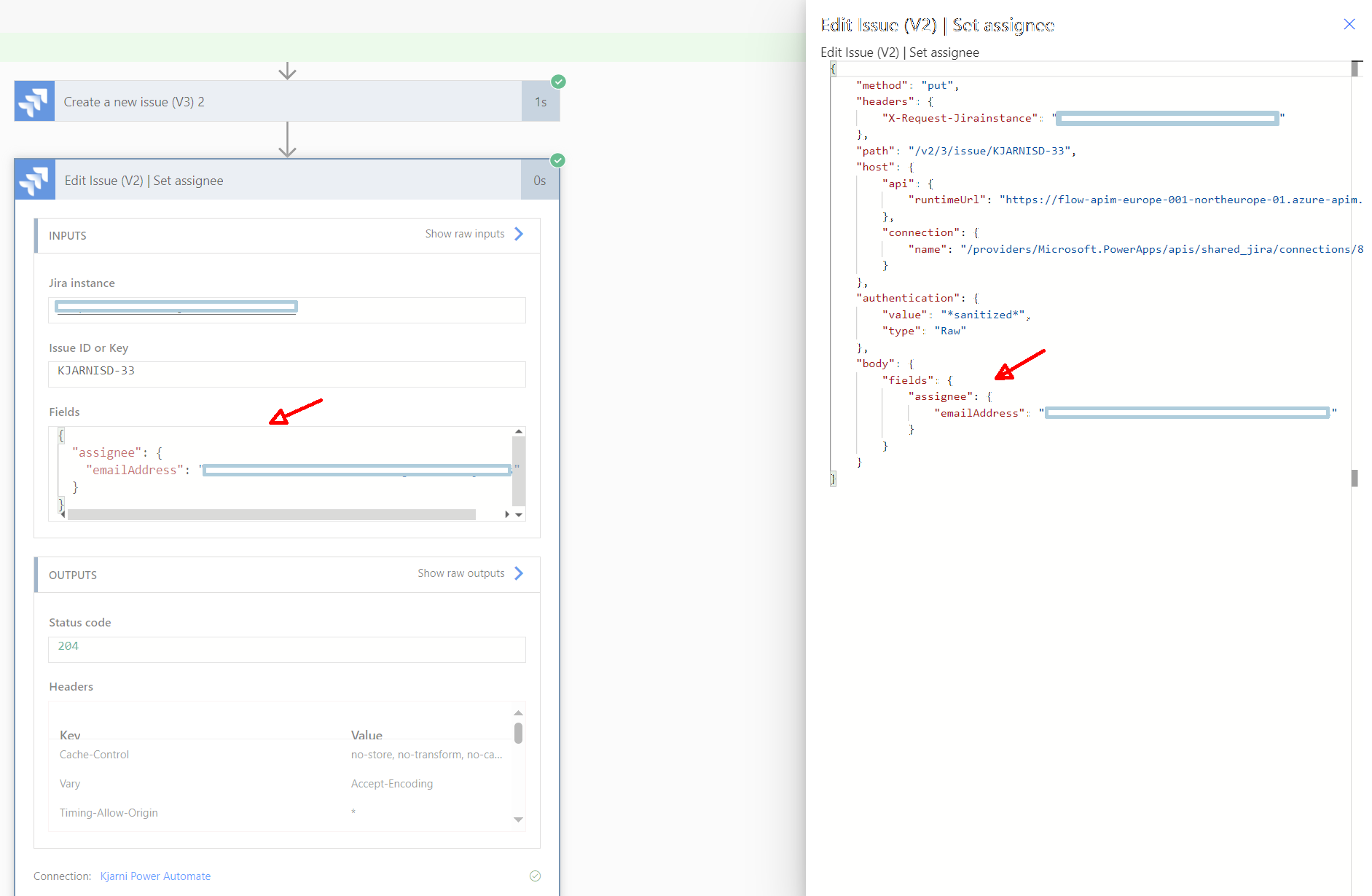Open Show raw inputs
Image resolution: width=1372 pixels, height=896 pixels.
coord(474,234)
